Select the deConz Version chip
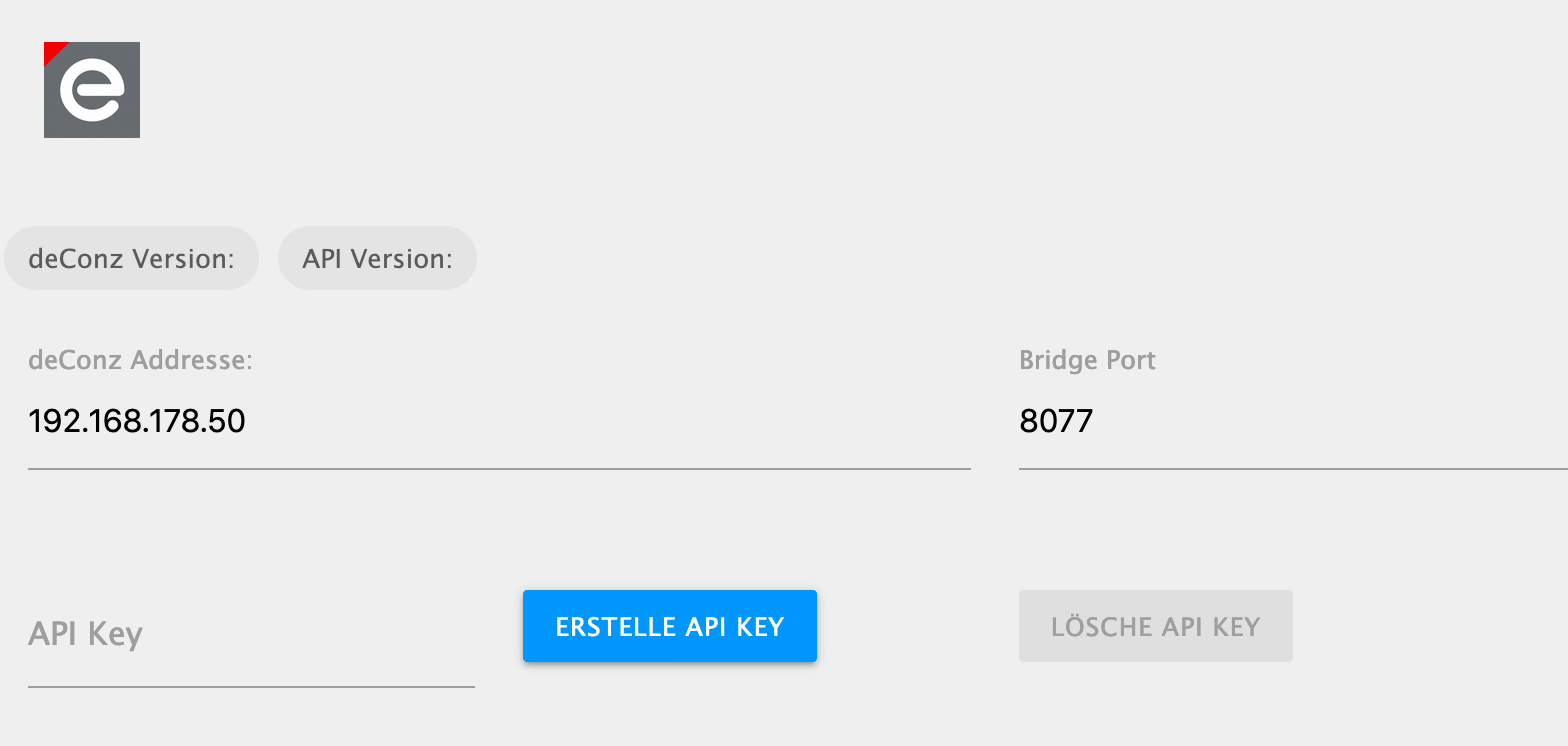Image resolution: width=1568 pixels, height=746 pixels. tap(132, 258)
